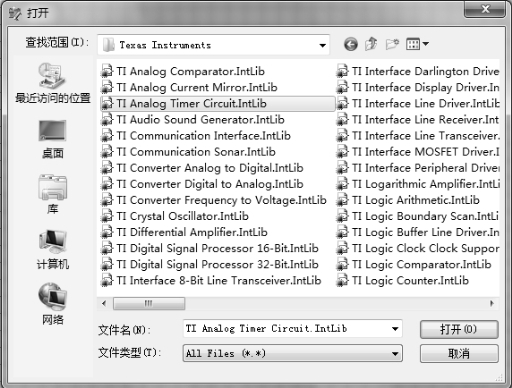Image resolution: width=512 pixels, height=388 pixels.
Task: Click the back navigation arrow icon
Action: click(351, 44)
